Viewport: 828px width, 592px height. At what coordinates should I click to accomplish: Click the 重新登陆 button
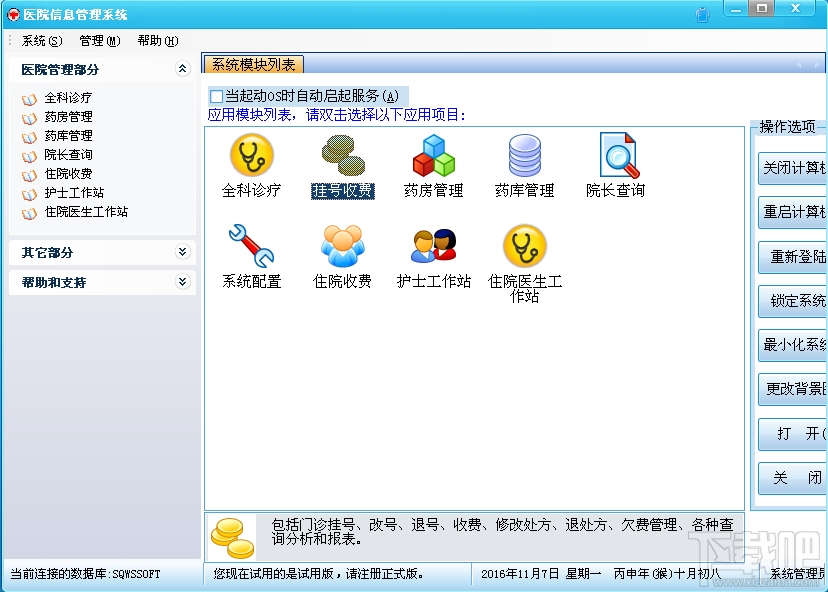(793, 257)
